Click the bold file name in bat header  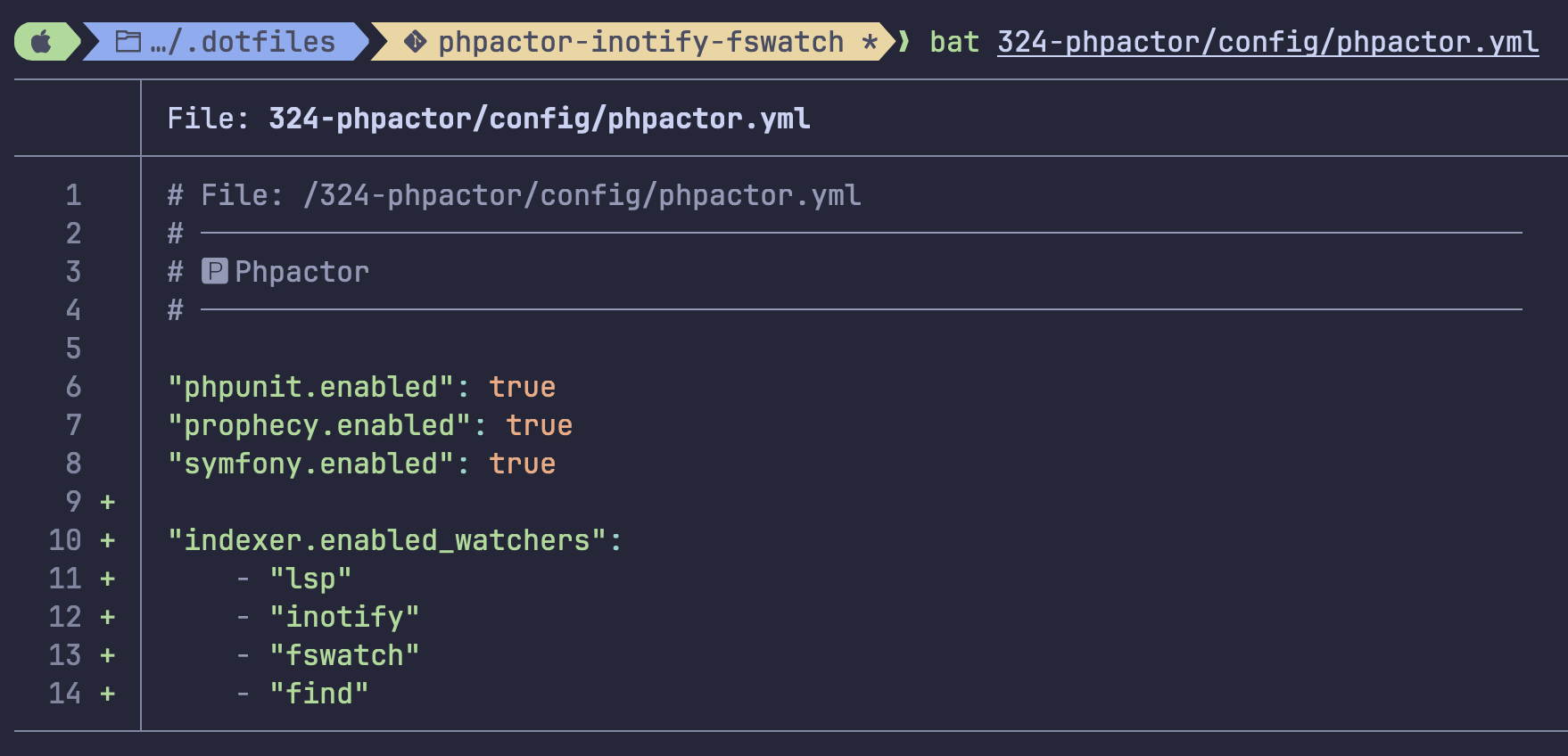click(x=540, y=119)
